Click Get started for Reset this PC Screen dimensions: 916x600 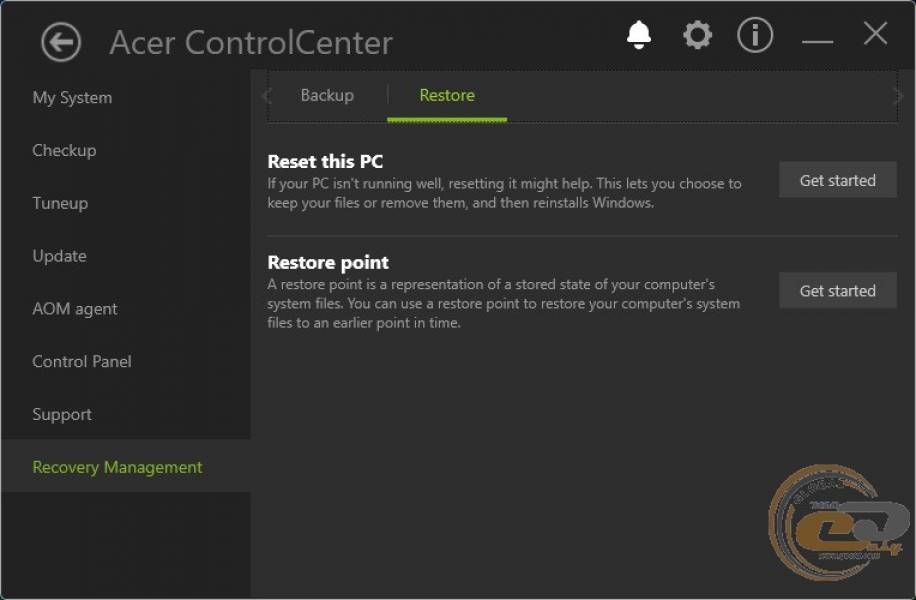838,180
